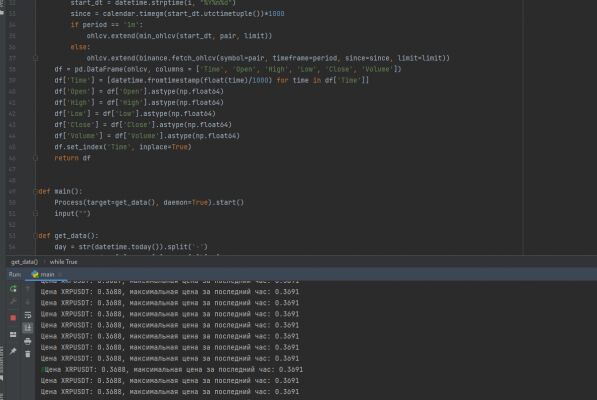The height and width of the screenshot is (400, 597).
Task: Click the 'else:' keyword line
Action: pyautogui.click(x=80, y=47)
